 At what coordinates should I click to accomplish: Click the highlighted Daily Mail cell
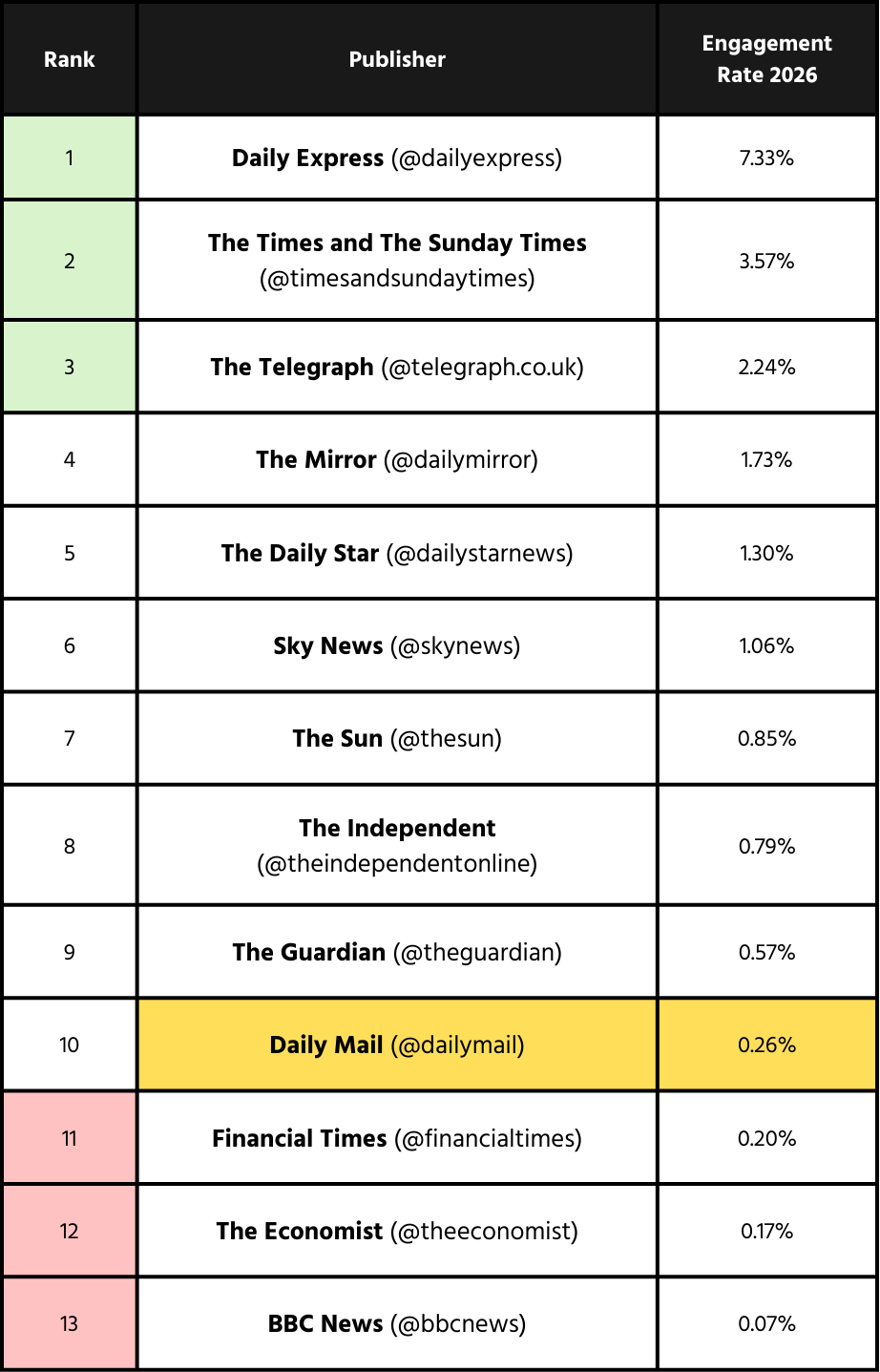click(397, 1045)
